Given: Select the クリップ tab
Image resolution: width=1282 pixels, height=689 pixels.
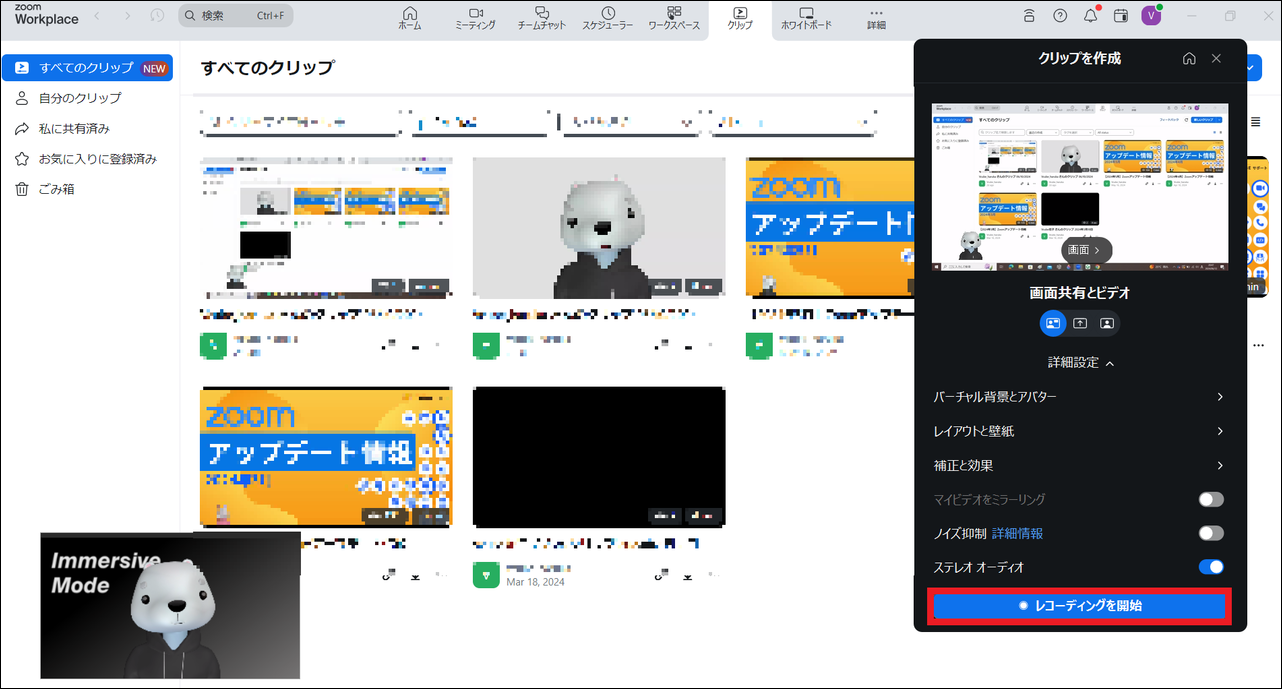Looking at the screenshot, I should click(740, 18).
